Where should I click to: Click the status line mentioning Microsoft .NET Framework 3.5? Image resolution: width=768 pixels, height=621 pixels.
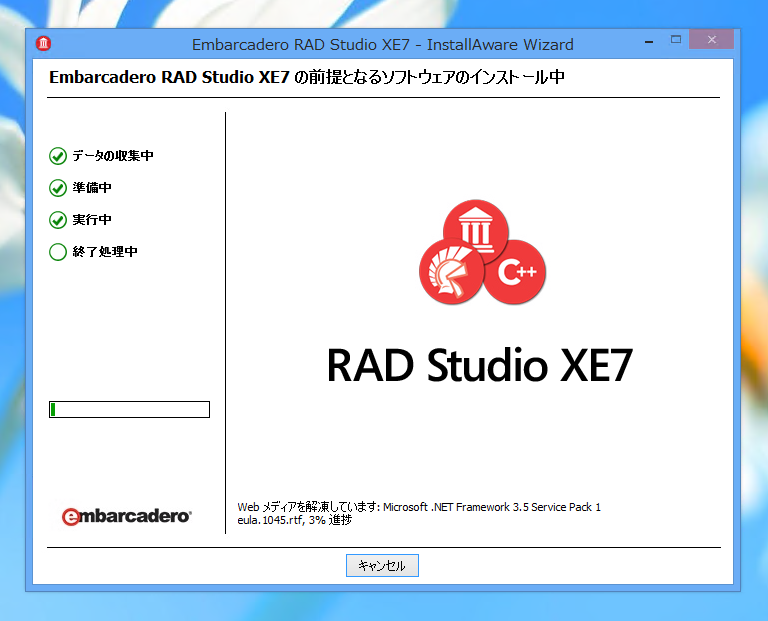click(419, 507)
